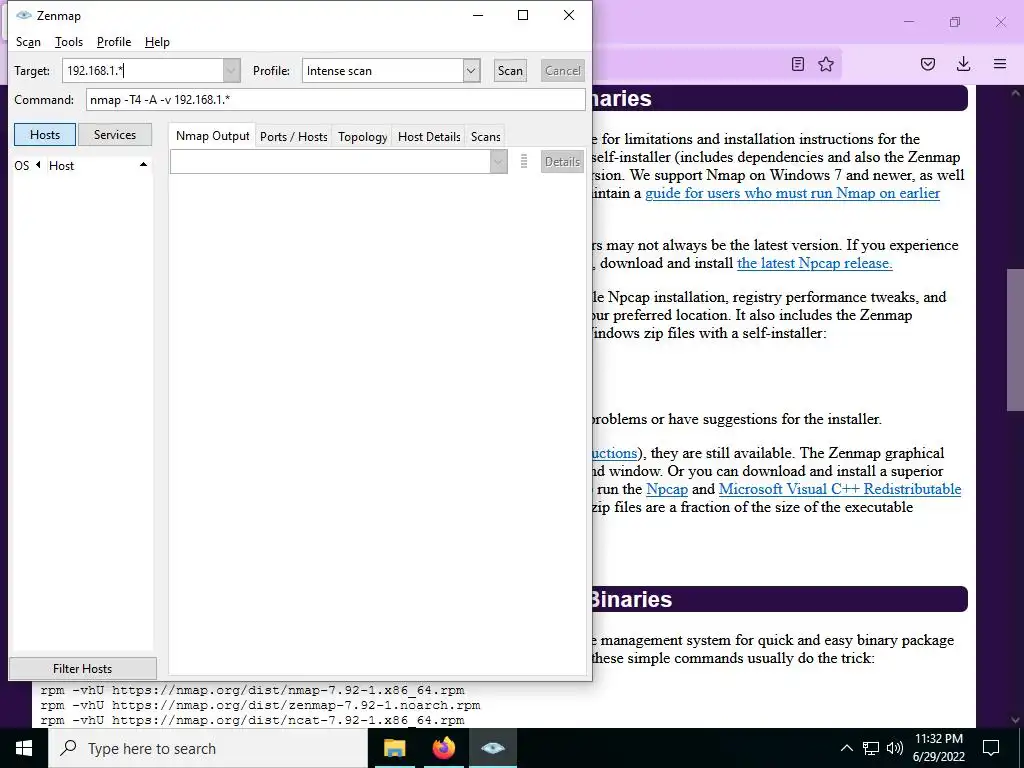Open the Scan menu in Zenmap
The height and width of the screenshot is (768, 1024).
tap(28, 42)
